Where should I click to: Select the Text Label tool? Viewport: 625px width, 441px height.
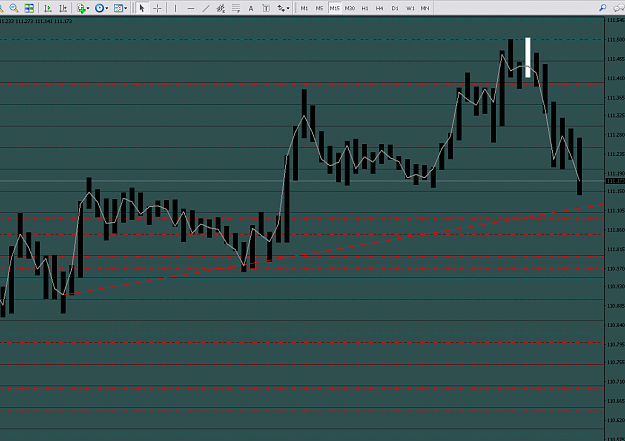coord(266,8)
